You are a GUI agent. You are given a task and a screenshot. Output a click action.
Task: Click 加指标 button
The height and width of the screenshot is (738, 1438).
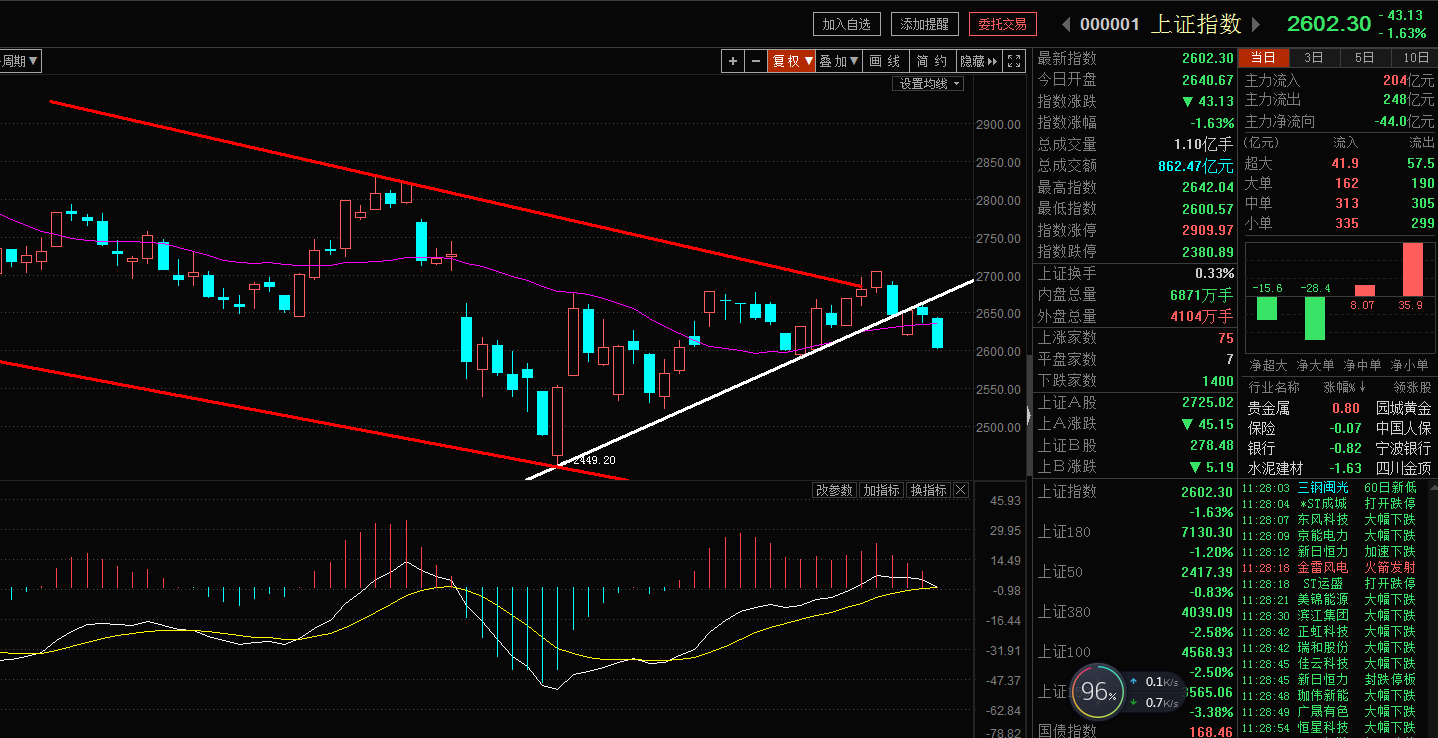point(881,490)
